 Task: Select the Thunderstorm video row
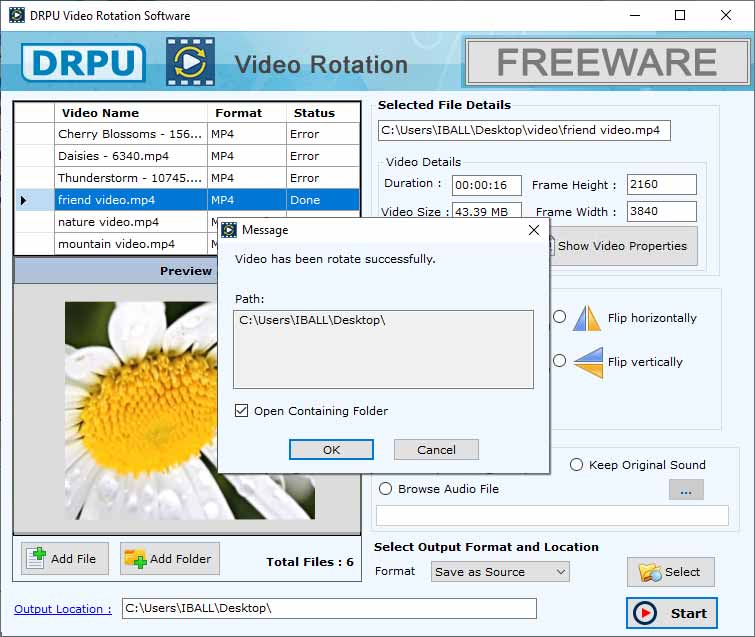point(187,178)
